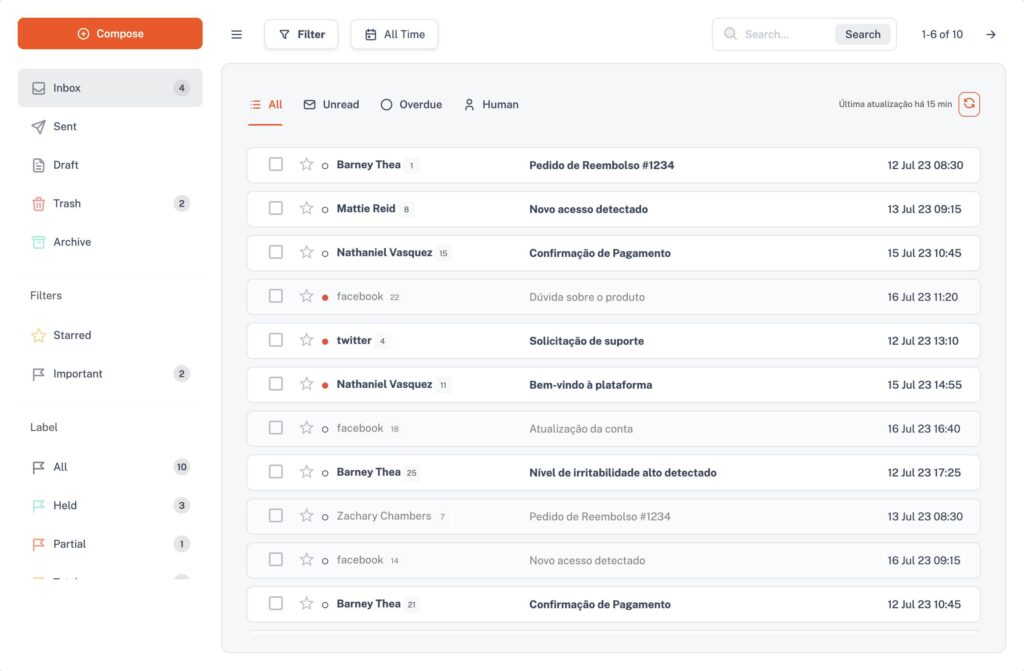
Task: Click the refresh icon beside last update text
Action: tap(968, 104)
